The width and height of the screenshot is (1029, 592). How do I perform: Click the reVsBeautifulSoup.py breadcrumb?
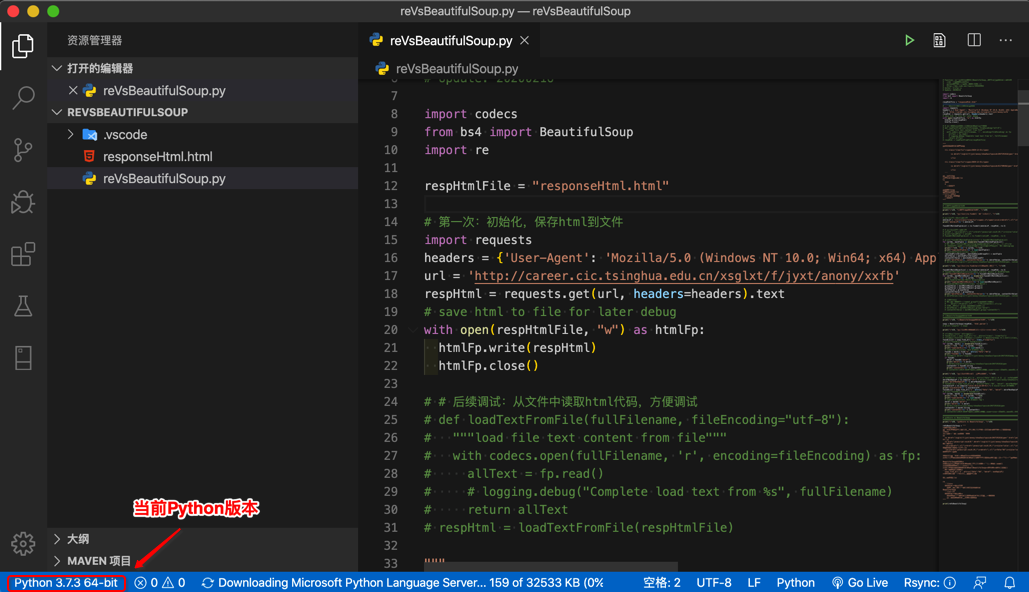click(x=457, y=69)
